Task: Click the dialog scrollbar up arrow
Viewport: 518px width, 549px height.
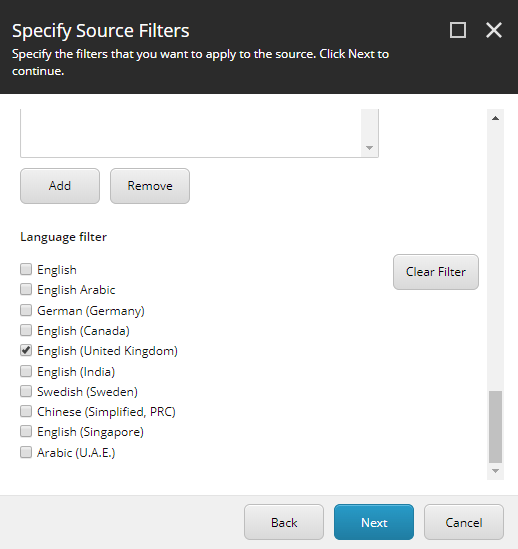Action: [495, 118]
